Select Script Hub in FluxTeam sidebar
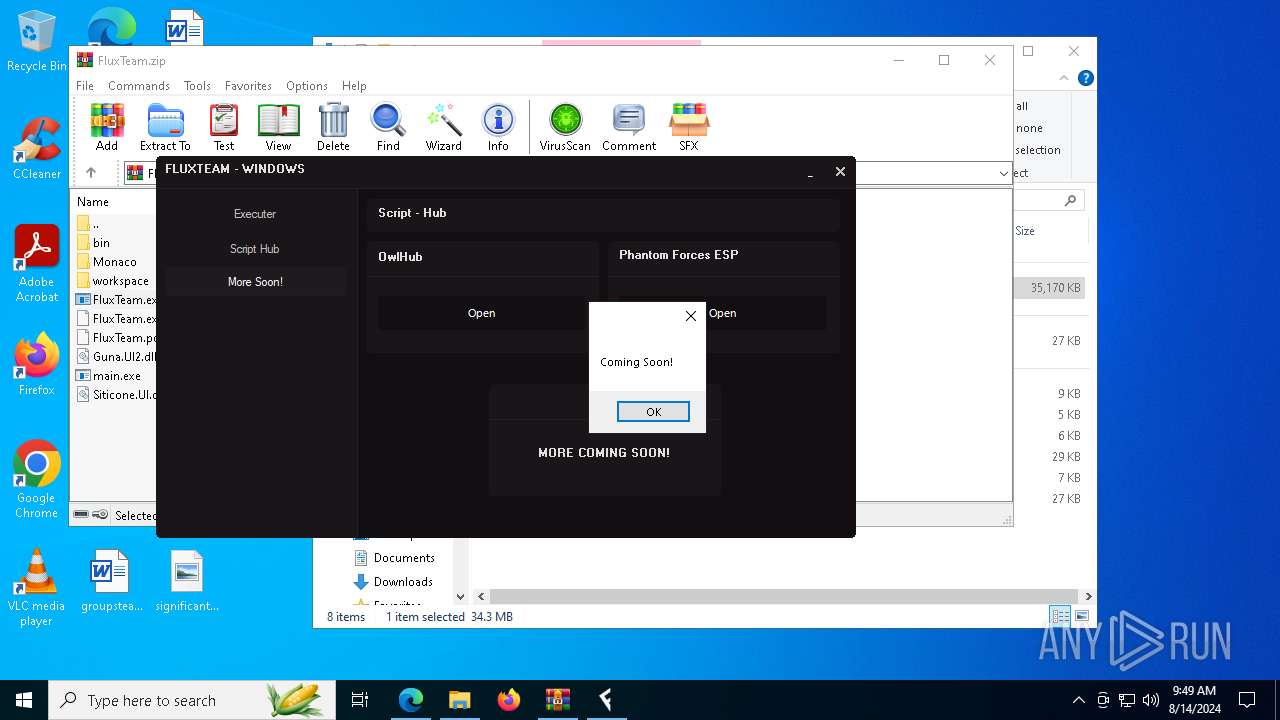 tap(255, 249)
